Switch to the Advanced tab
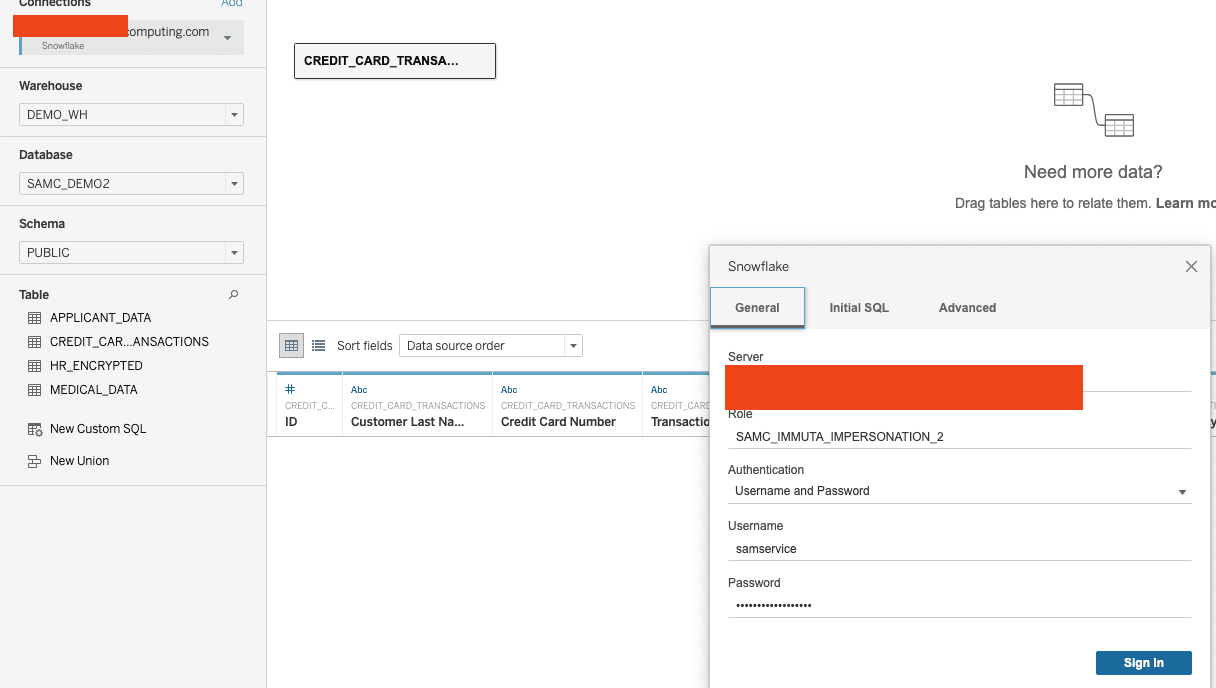The height and width of the screenshot is (688, 1216). [967, 308]
